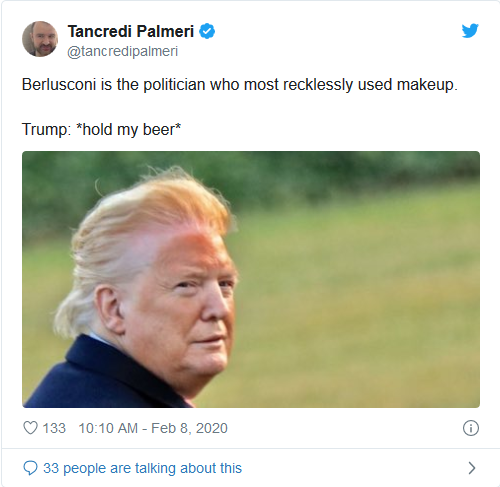Visit the @tancredipalmeri handle link

[x=123, y=51]
